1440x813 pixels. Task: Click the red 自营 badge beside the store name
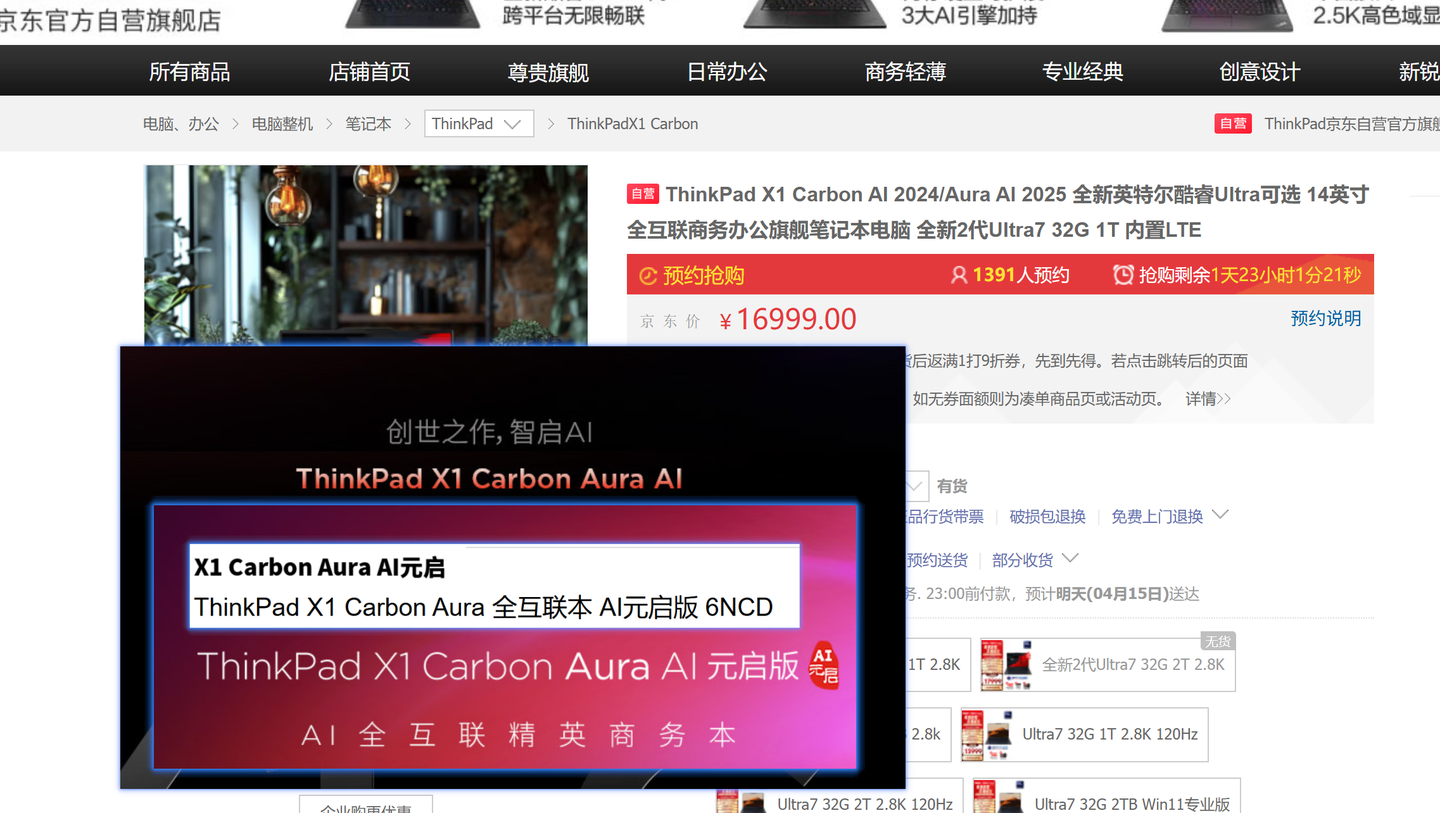[x=1233, y=124]
